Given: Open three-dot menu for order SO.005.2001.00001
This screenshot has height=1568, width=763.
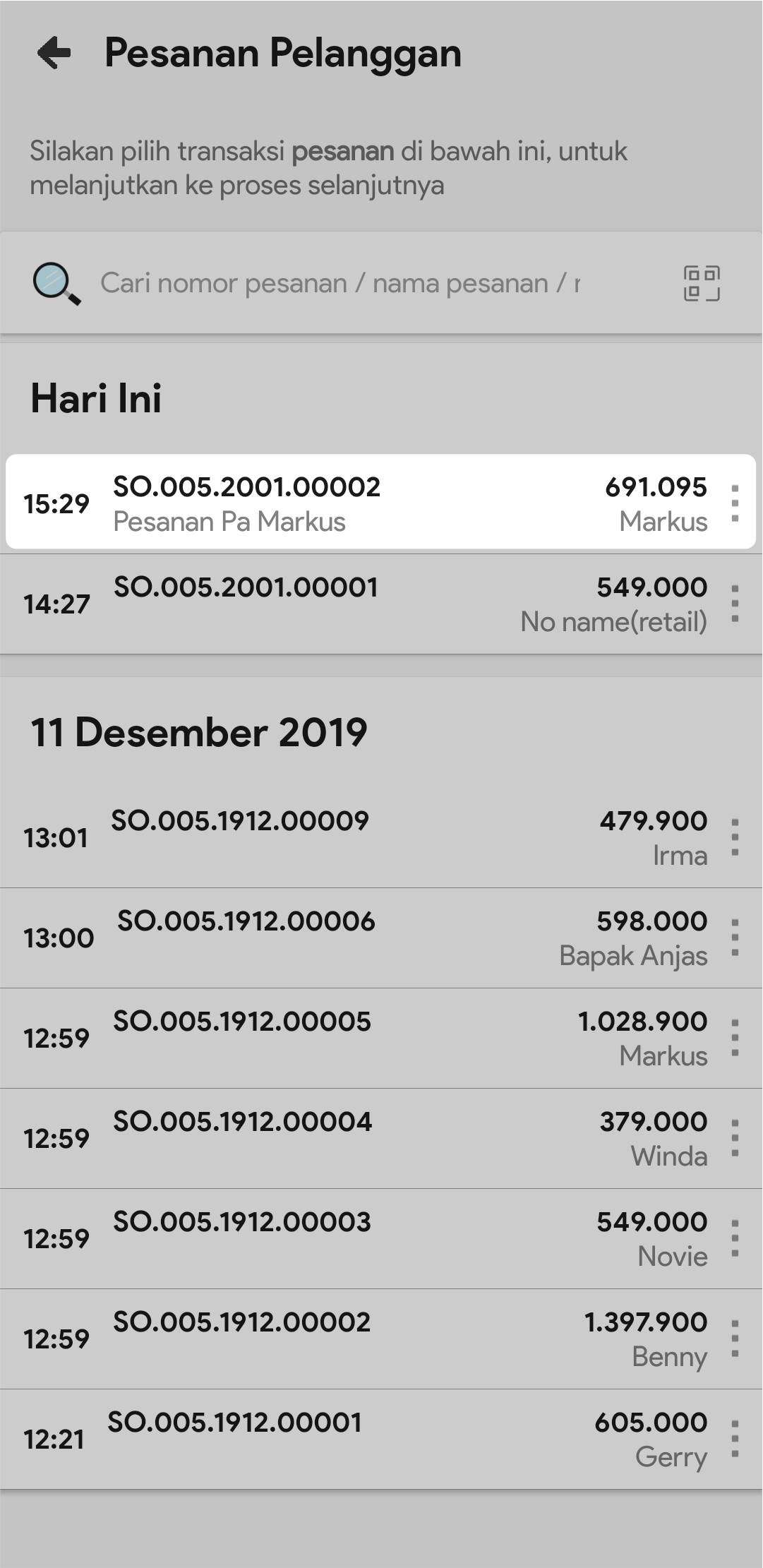Looking at the screenshot, I should tap(735, 604).
